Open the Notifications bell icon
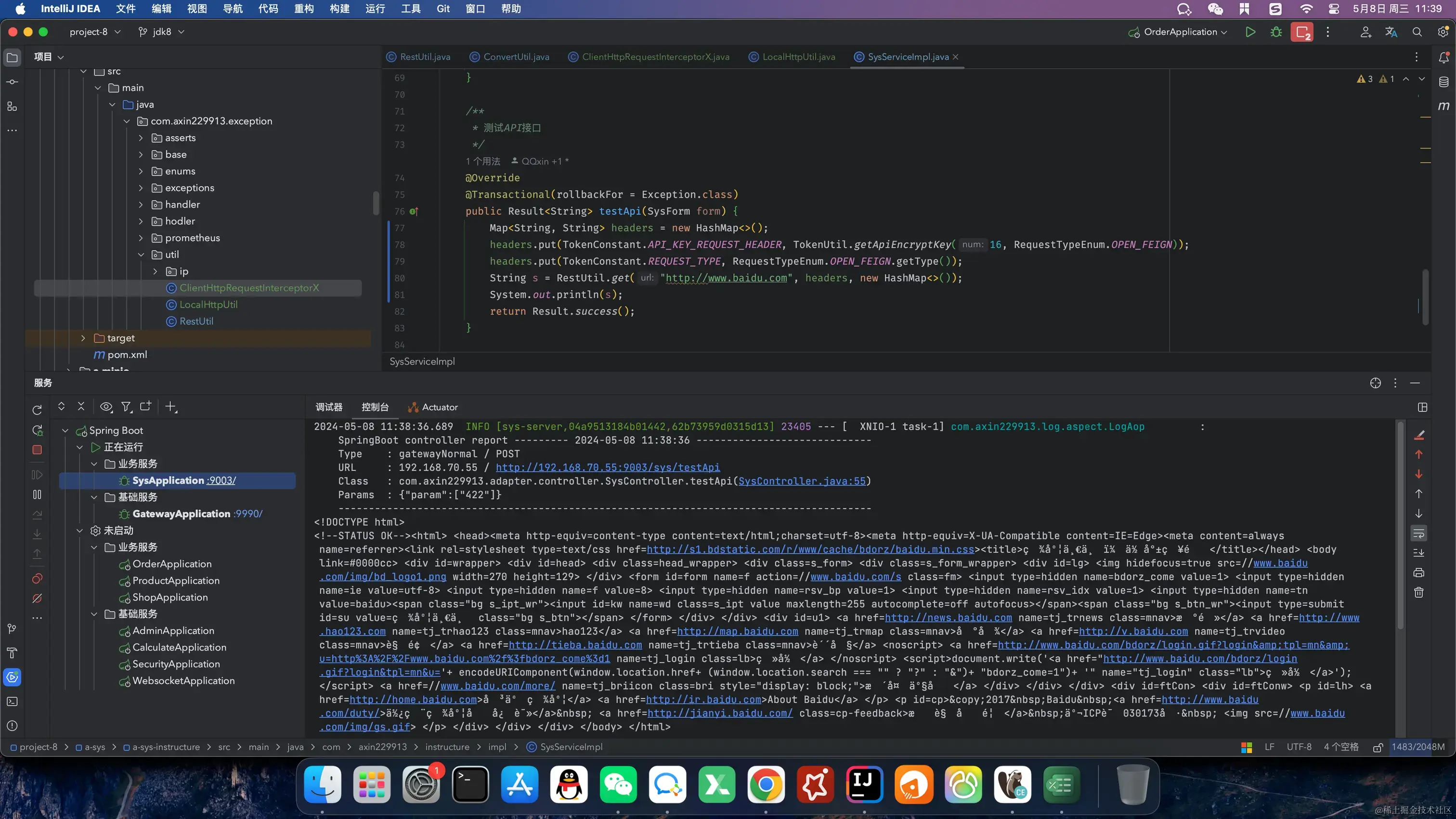Screen dimensions: 1456x819 pos(1443,57)
